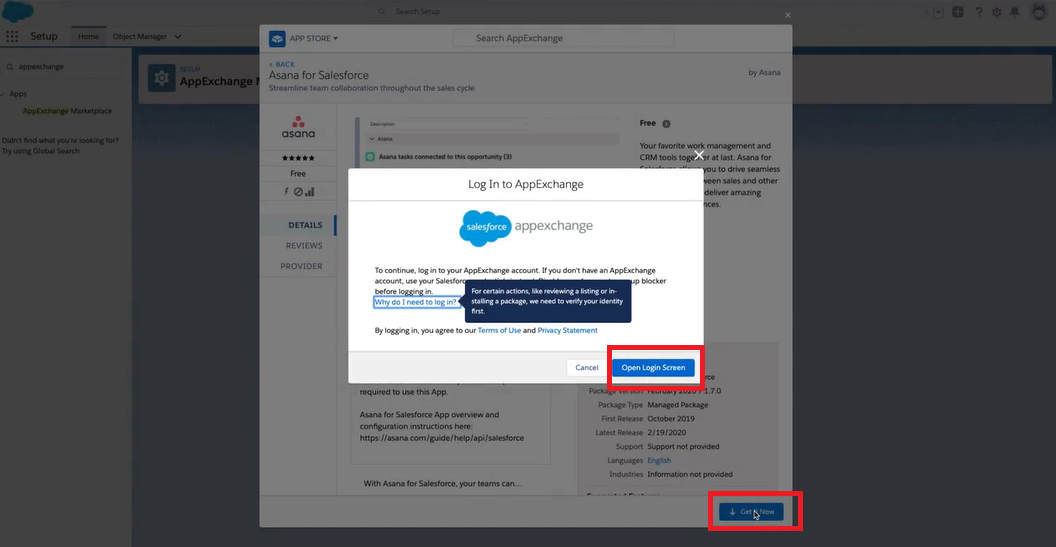Open the Help question mark icon
This screenshot has width=1056, height=547.
(x=978, y=12)
